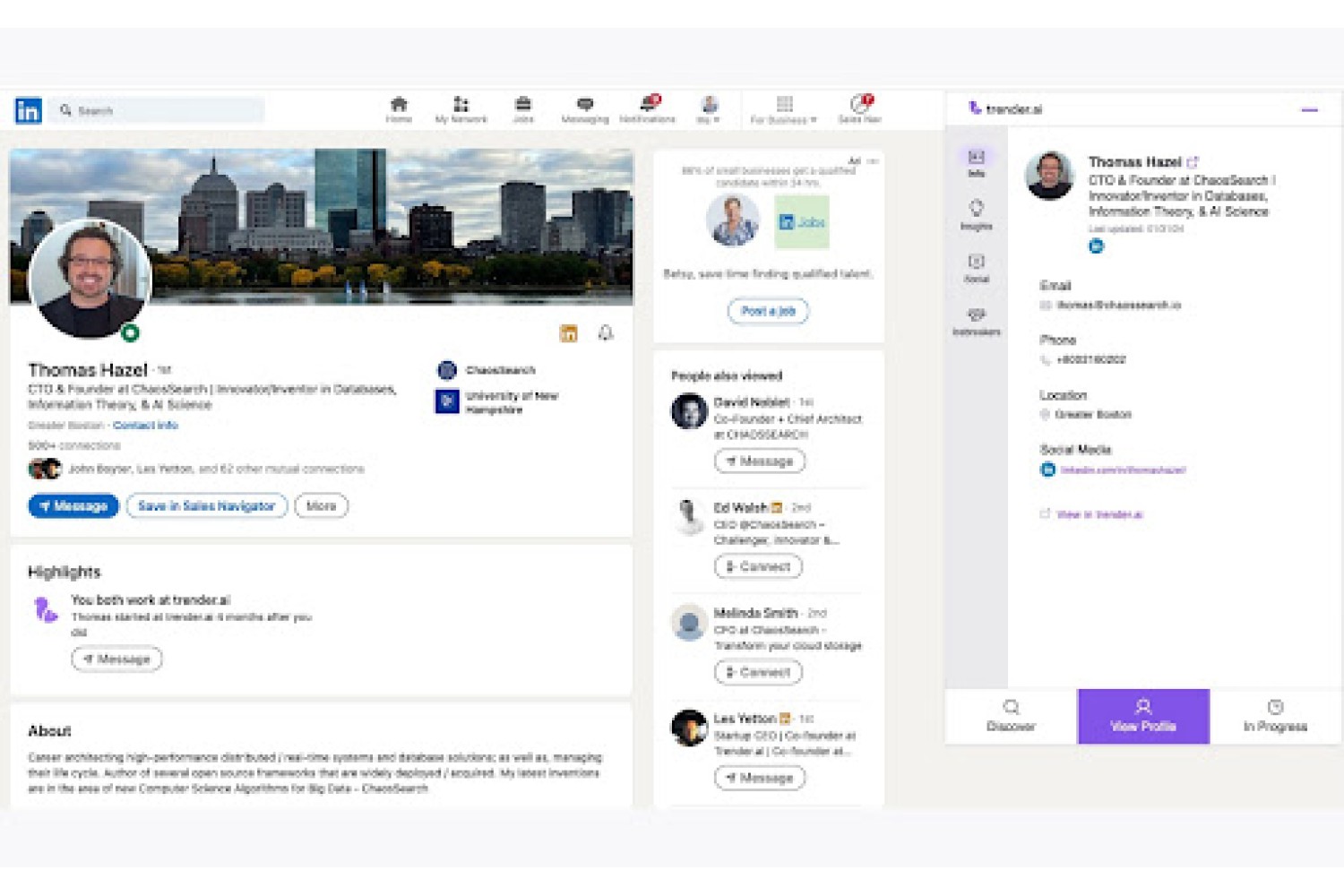Click the LinkedIn badge under panel profile summary
Viewport: 1344px width, 896px height.
[x=1096, y=246]
